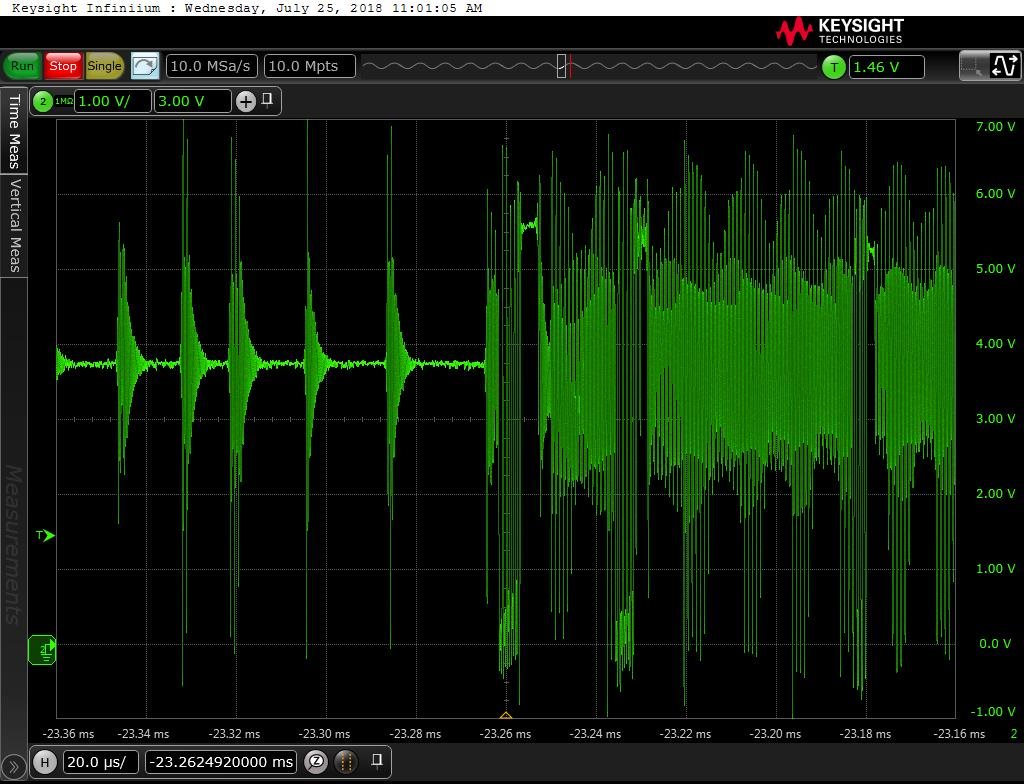Trigger a Single acquisition
The image size is (1024, 784).
[x=104, y=66]
